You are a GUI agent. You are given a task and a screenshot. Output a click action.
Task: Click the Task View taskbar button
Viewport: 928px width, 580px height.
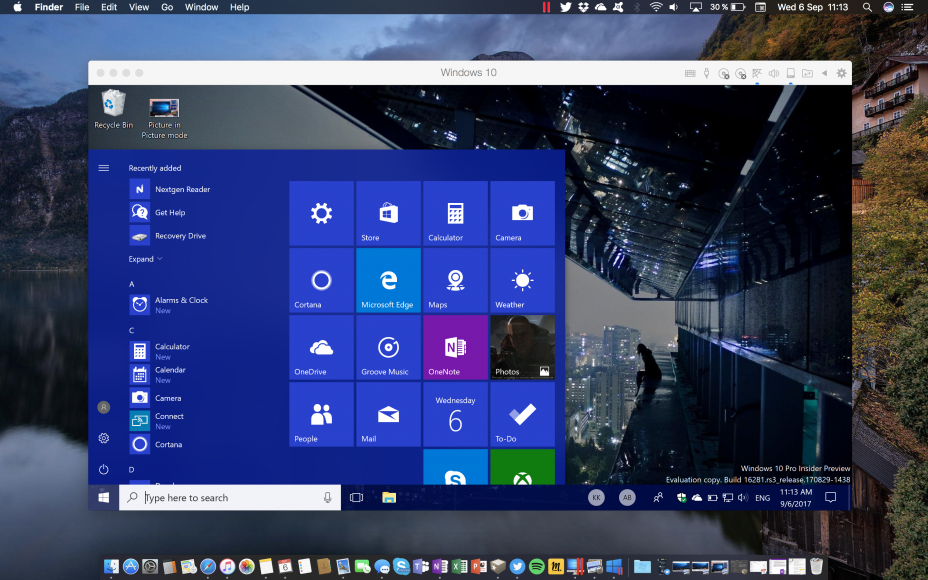(x=356, y=497)
